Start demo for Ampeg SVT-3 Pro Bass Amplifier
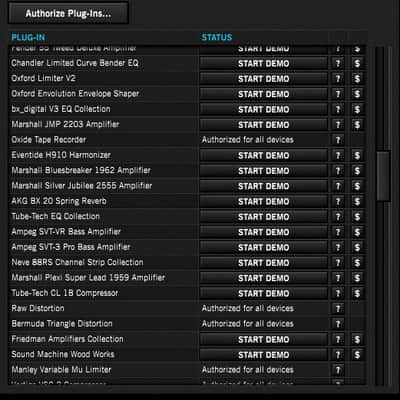 tap(264, 247)
